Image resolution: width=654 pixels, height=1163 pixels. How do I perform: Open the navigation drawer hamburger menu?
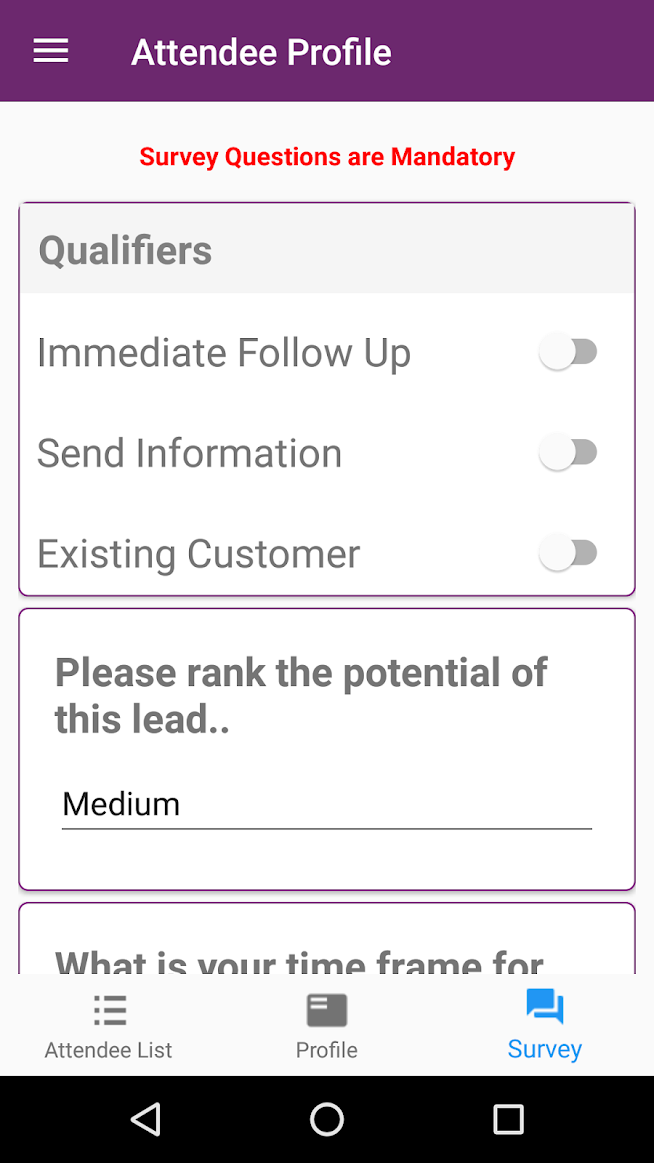(50, 51)
